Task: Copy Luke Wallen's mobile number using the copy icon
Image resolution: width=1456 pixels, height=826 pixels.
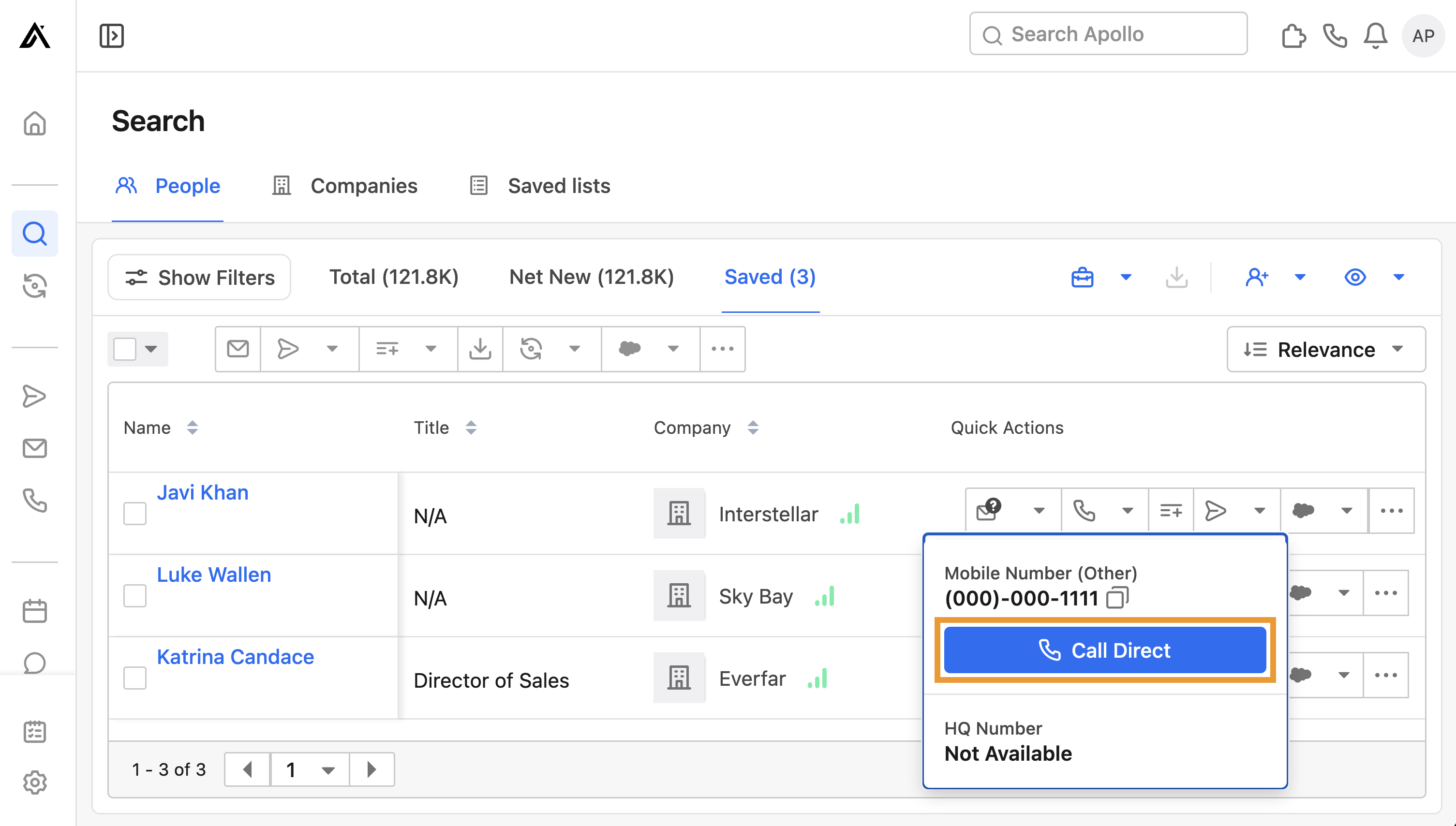Action: click(1117, 598)
